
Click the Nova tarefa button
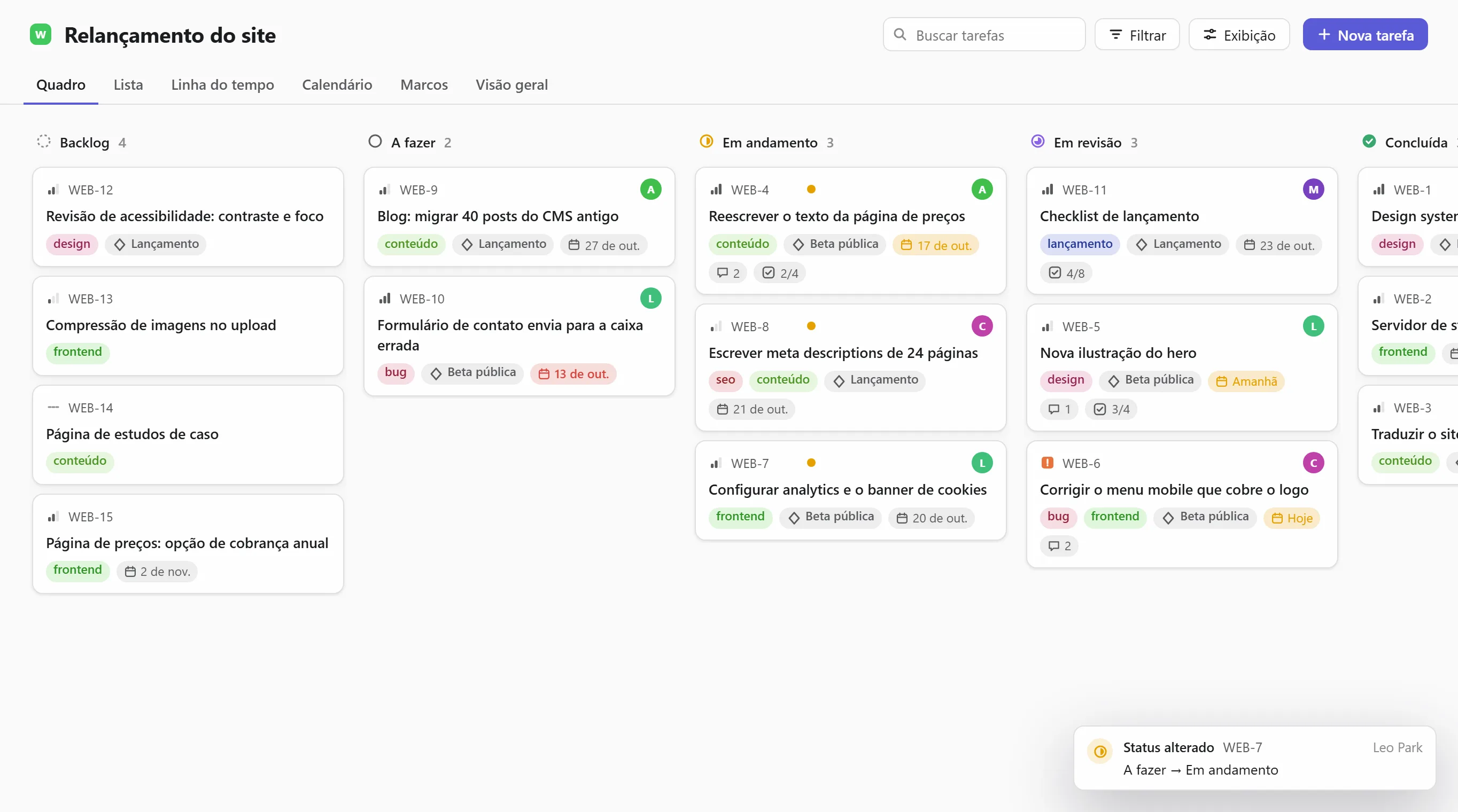tap(1365, 35)
